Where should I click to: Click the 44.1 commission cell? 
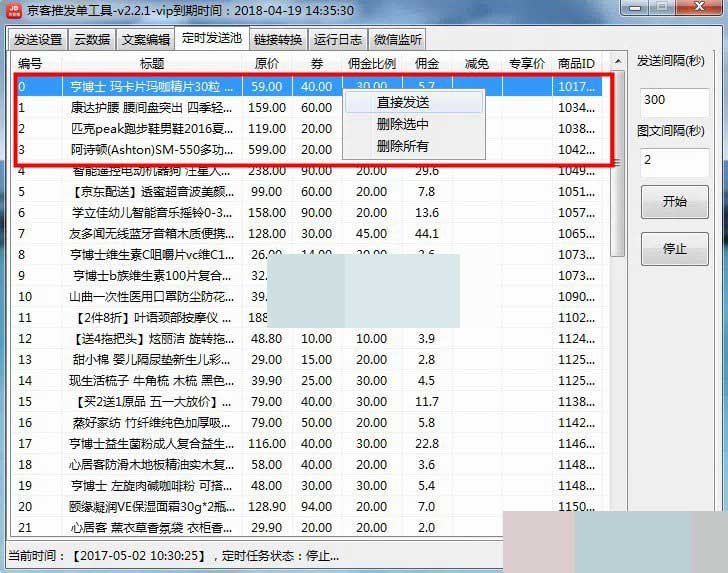pyautogui.click(x=427, y=234)
